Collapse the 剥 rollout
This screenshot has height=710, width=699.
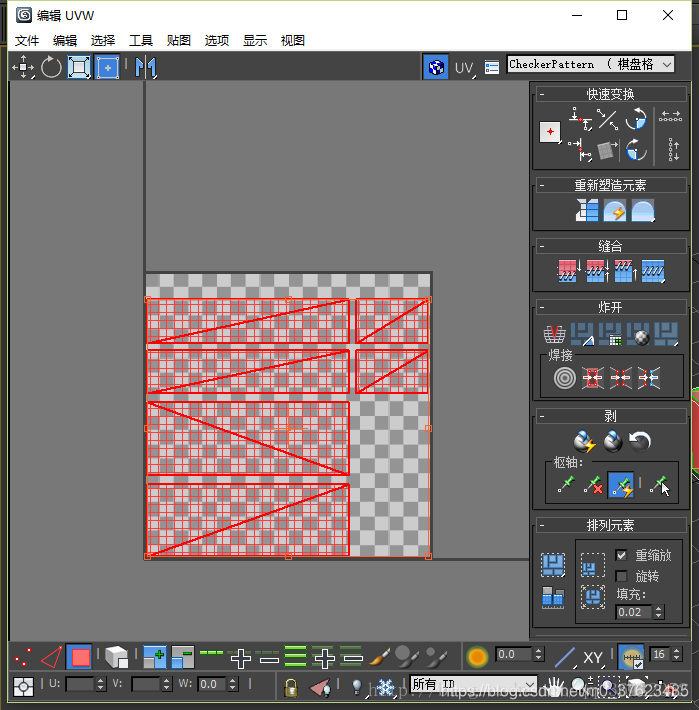pyautogui.click(x=611, y=416)
